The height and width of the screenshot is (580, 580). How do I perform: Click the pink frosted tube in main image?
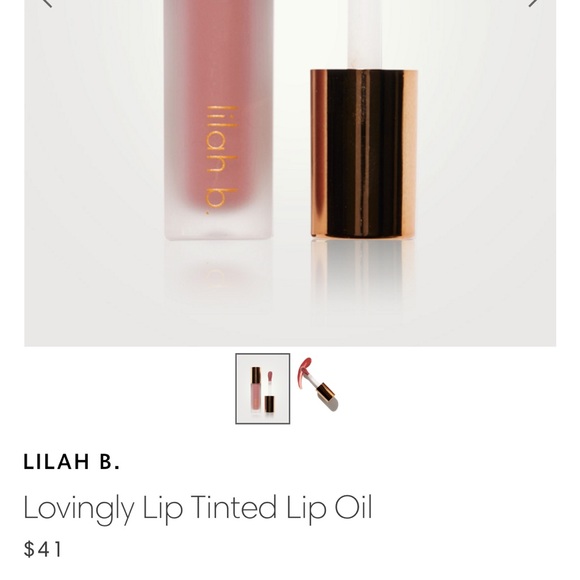(219, 120)
